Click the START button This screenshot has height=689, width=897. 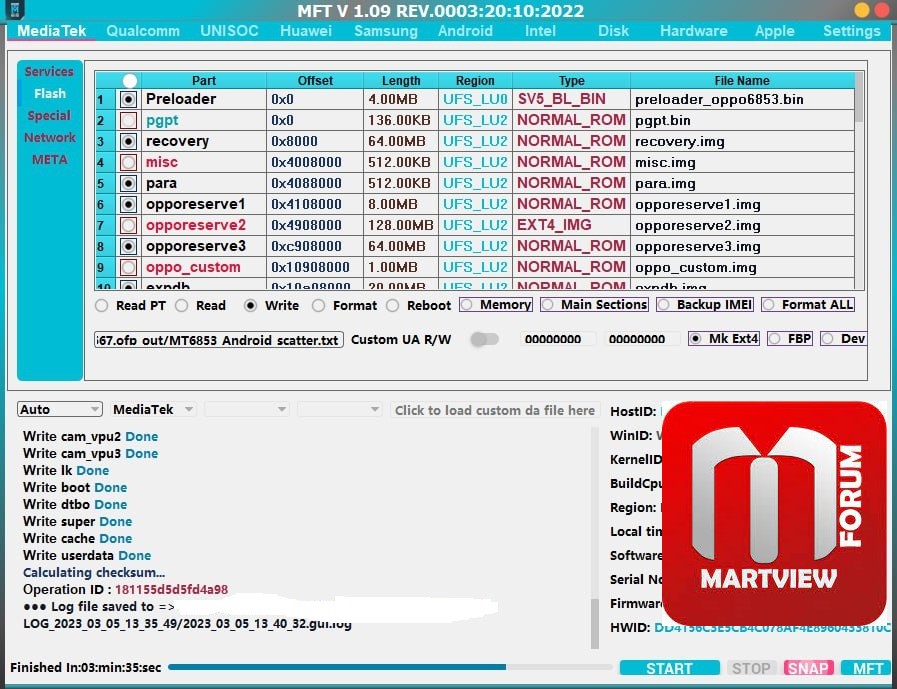pyautogui.click(x=669, y=668)
